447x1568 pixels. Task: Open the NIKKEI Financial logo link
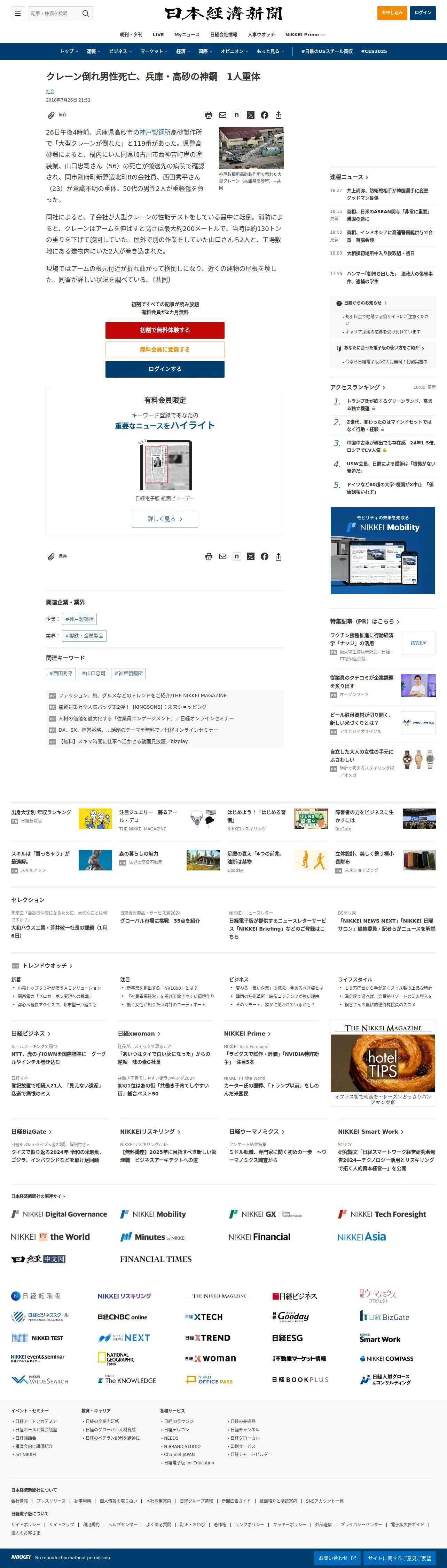259,1236
